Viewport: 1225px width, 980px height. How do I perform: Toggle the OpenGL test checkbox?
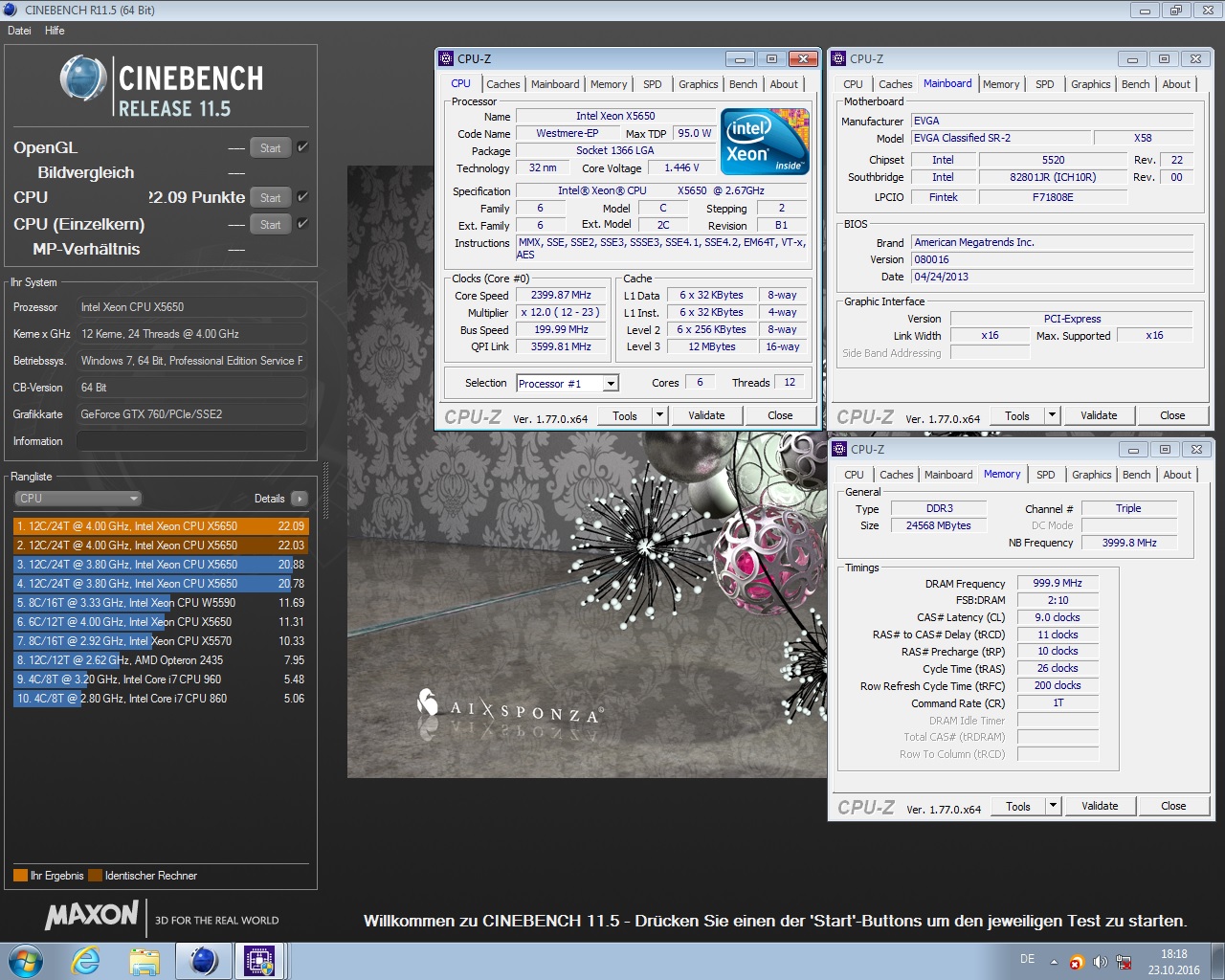click(302, 147)
